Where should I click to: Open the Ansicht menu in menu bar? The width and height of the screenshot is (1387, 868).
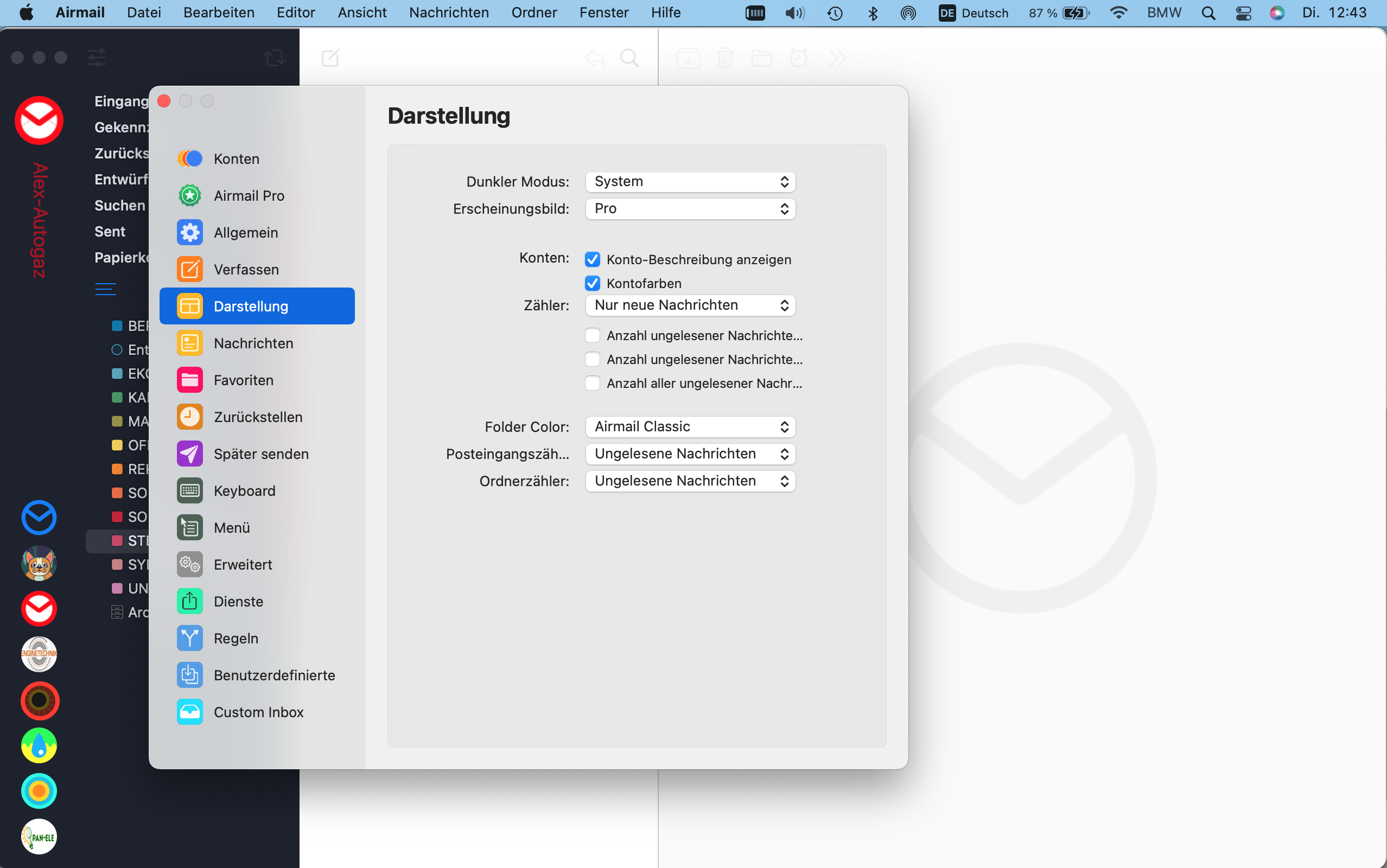point(362,12)
